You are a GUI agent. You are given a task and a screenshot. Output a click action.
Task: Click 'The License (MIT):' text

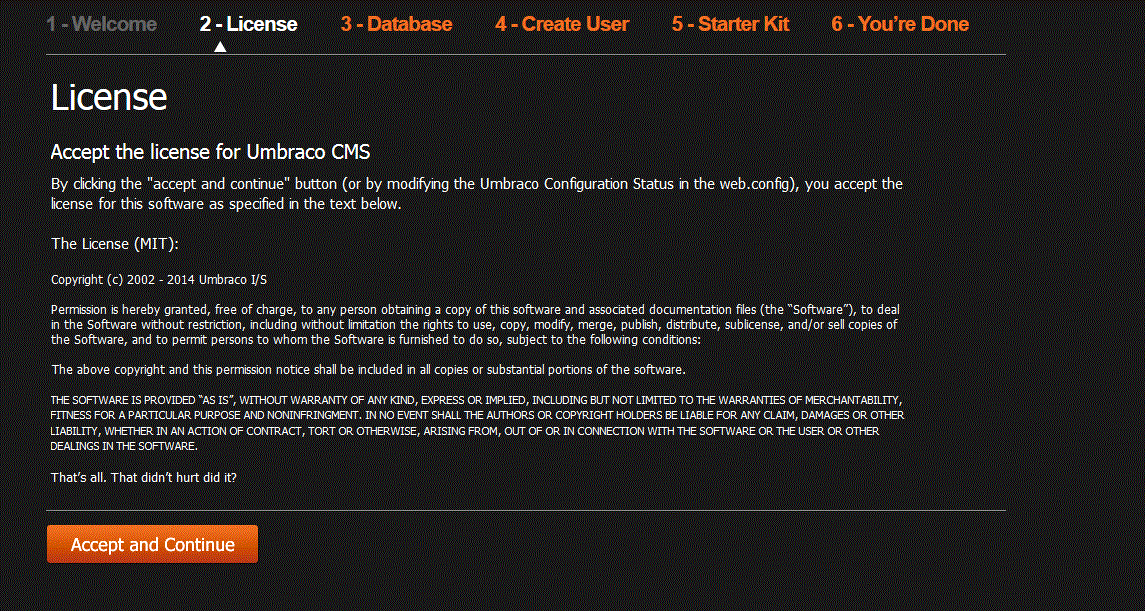(115, 244)
